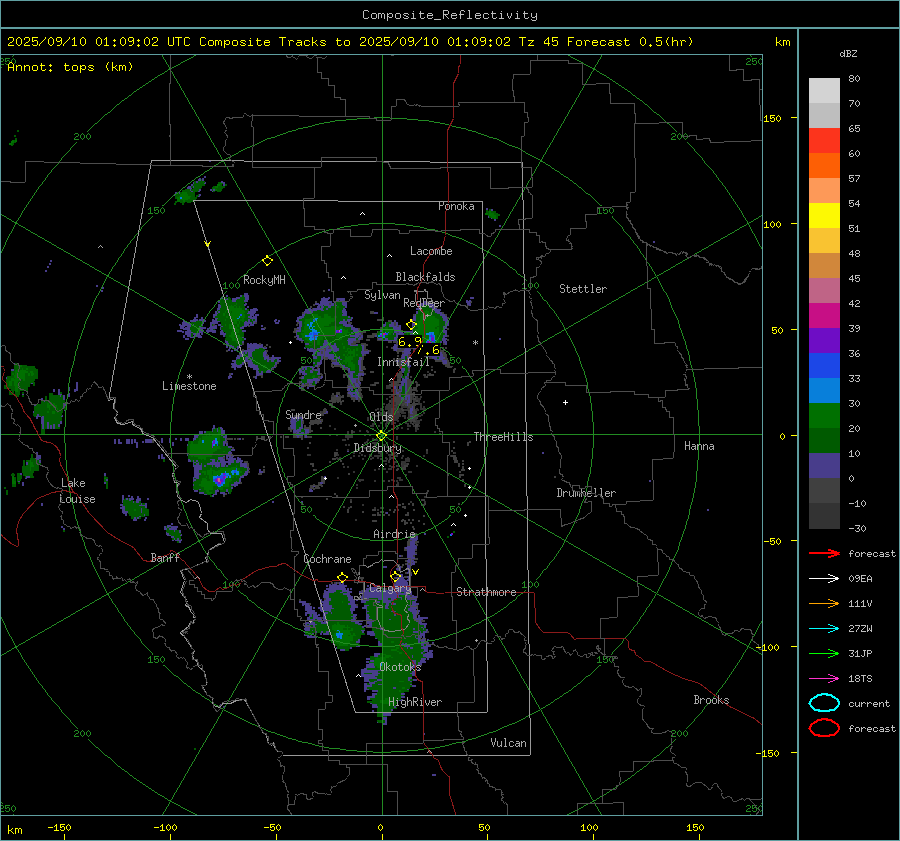Select the 39 dBZ magenta swatch
This screenshot has height=841, width=900.
pos(824,315)
